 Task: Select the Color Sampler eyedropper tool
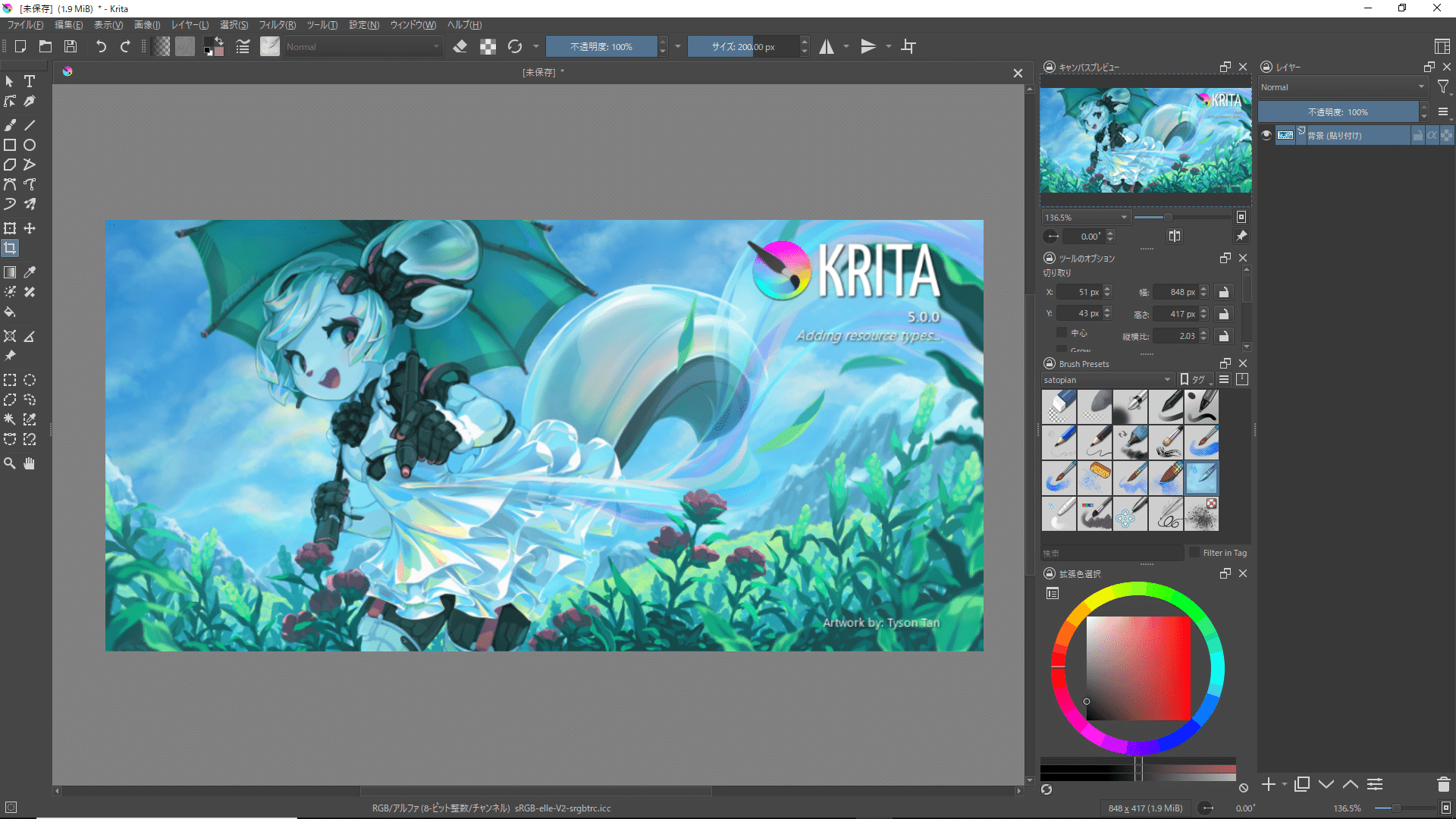pos(30,272)
